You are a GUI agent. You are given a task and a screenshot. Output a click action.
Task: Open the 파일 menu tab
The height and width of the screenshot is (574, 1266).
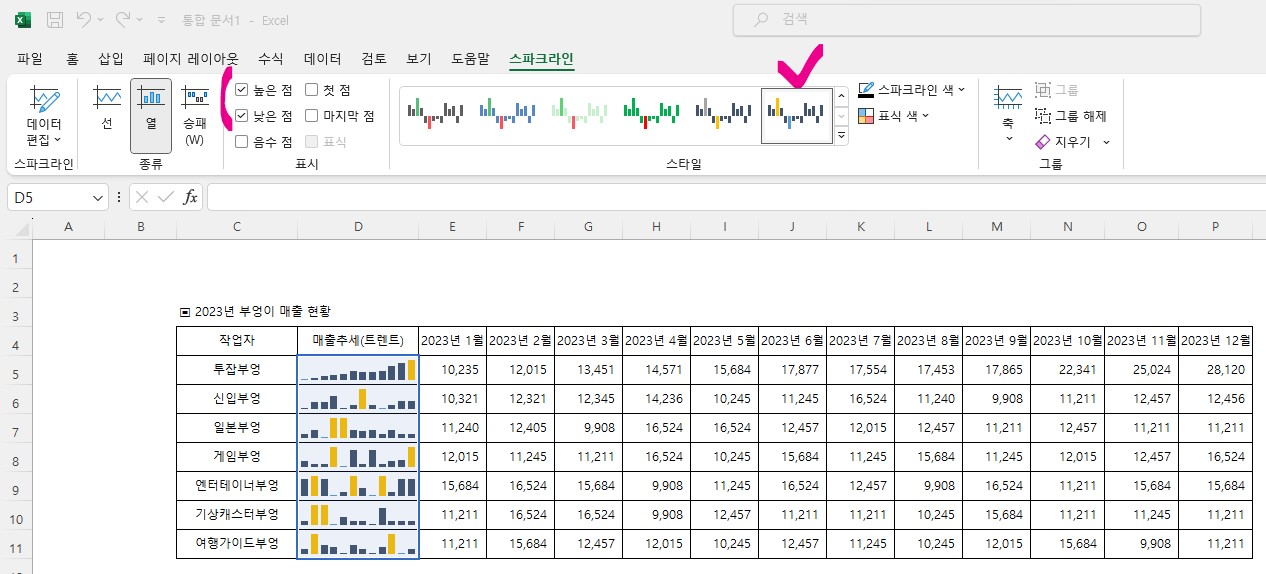pos(30,59)
